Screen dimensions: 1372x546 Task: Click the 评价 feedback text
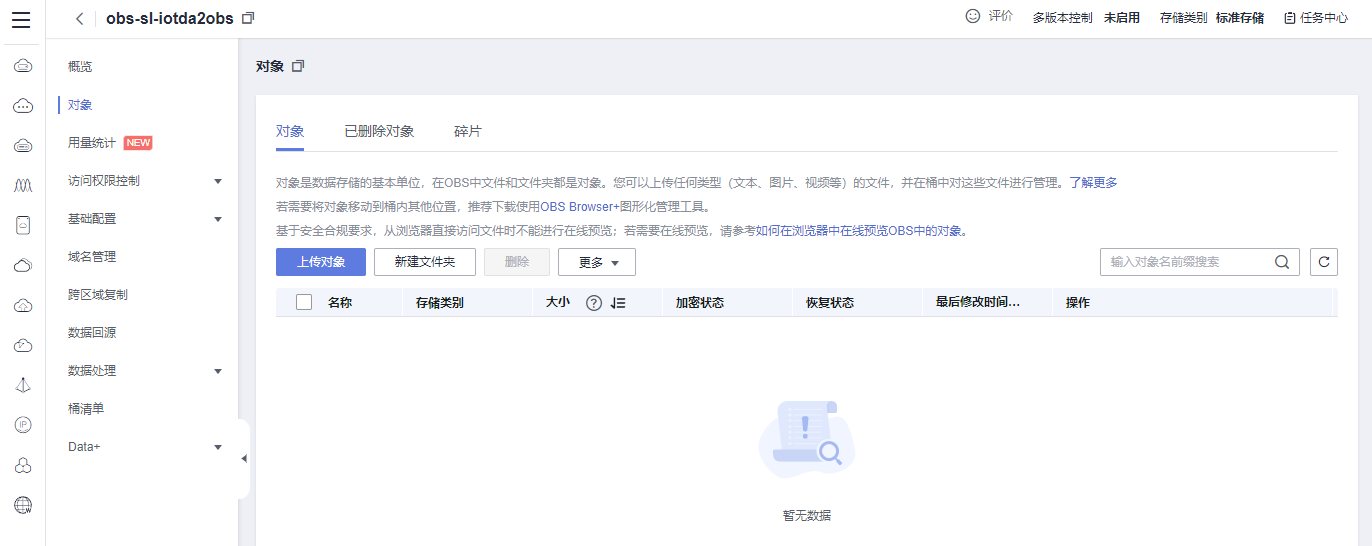(x=1000, y=17)
